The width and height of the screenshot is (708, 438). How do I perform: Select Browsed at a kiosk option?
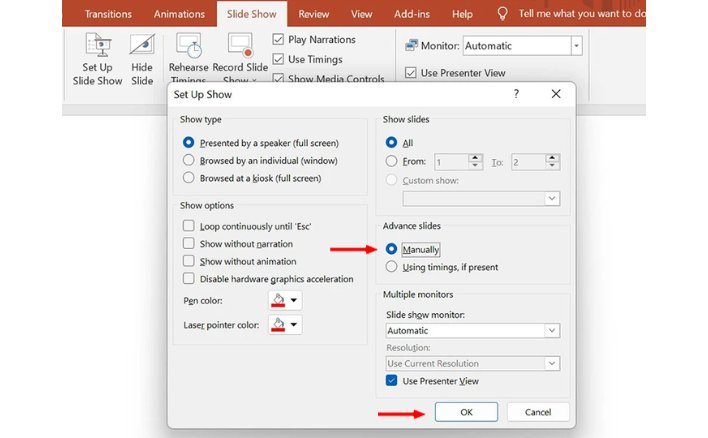click(x=189, y=178)
